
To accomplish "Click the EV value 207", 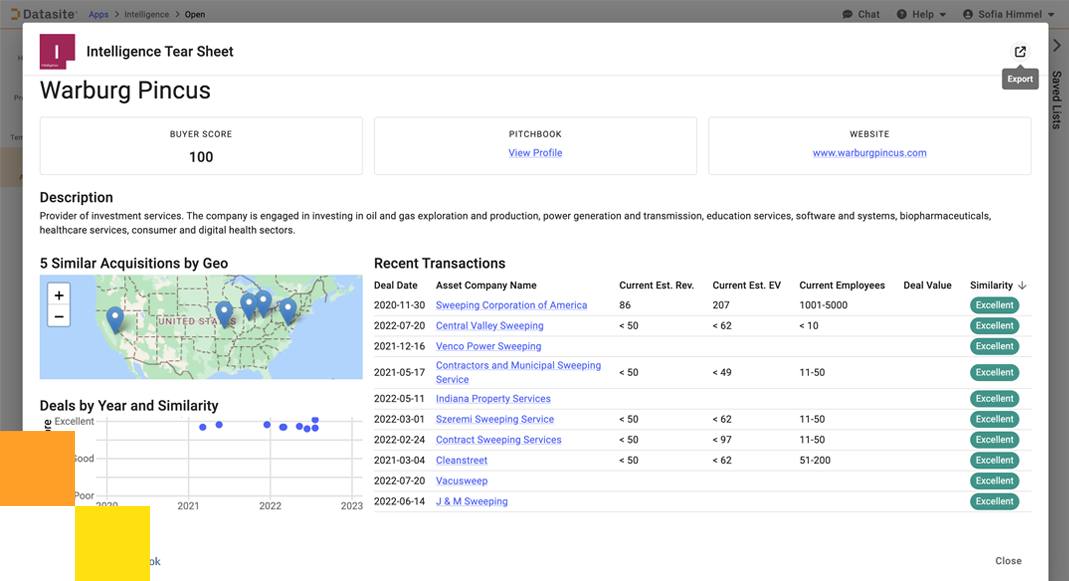I will (x=721, y=306).
